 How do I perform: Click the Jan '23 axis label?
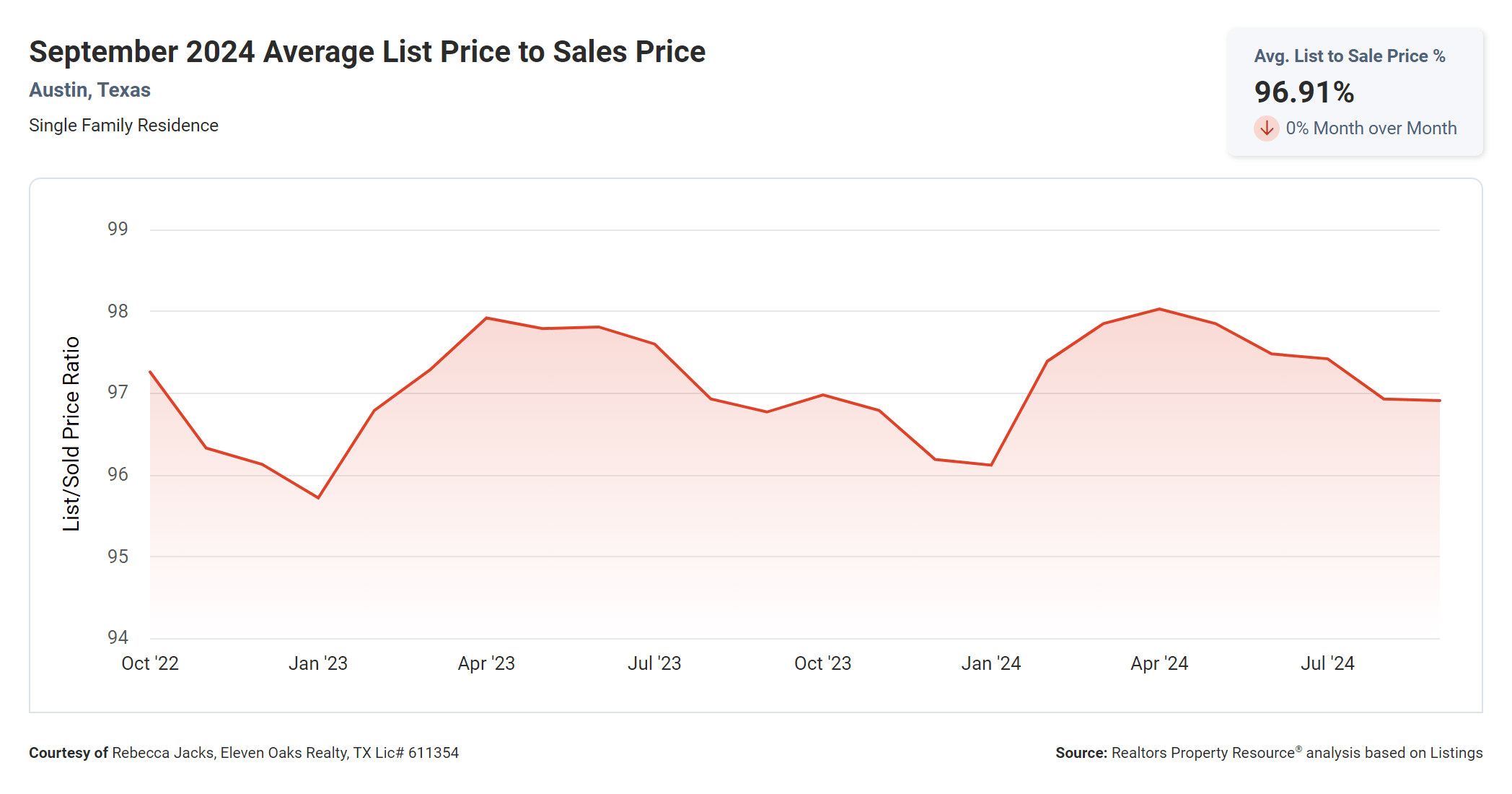point(318,663)
